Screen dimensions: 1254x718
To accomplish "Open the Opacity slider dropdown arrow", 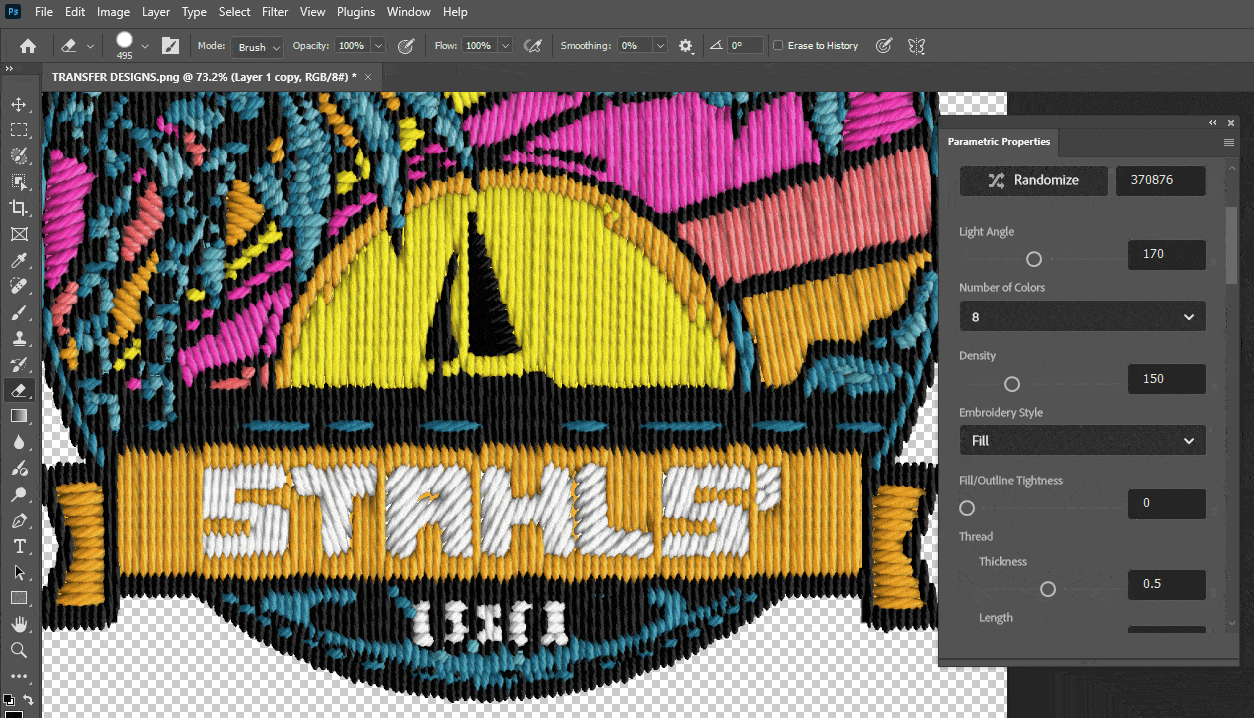I will coord(378,46).
